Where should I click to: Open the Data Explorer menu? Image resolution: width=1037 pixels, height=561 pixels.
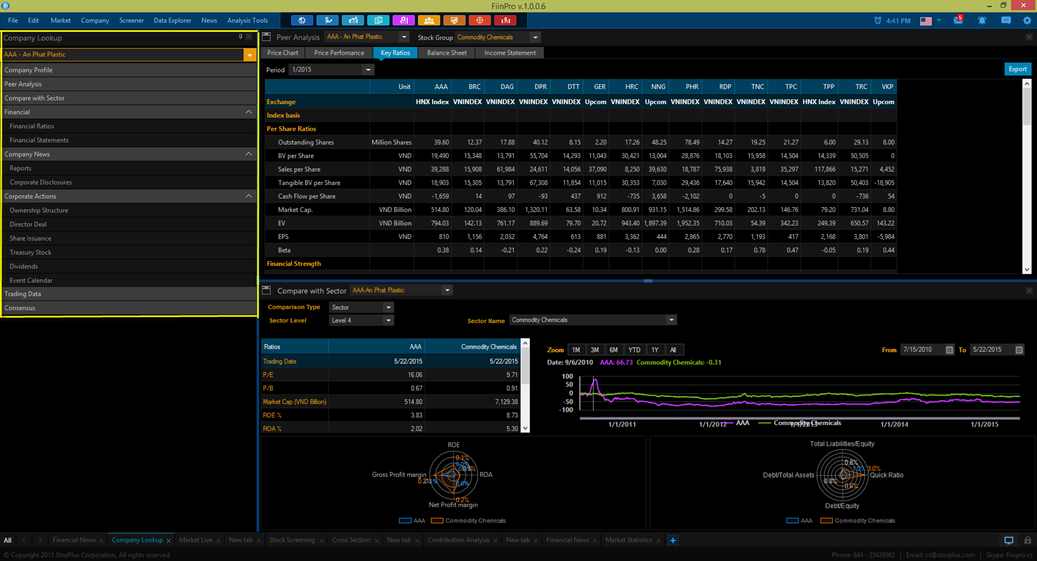tap(173, 21)
